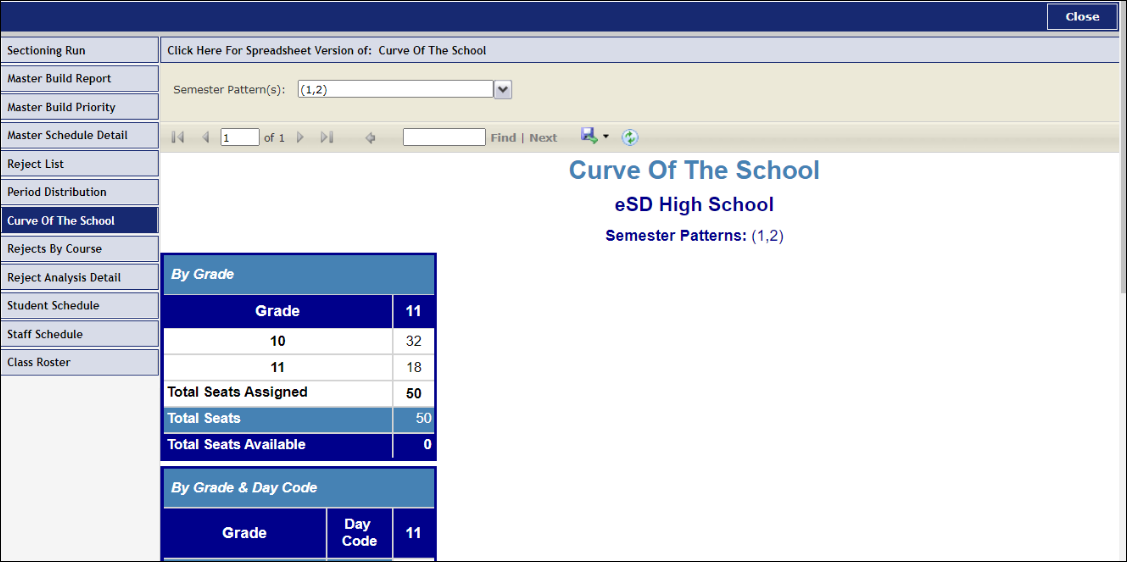The height and width of the screenshot is (562, 1127).
Task: Click the Total Seats Assigned label
Action: [237, 392]
